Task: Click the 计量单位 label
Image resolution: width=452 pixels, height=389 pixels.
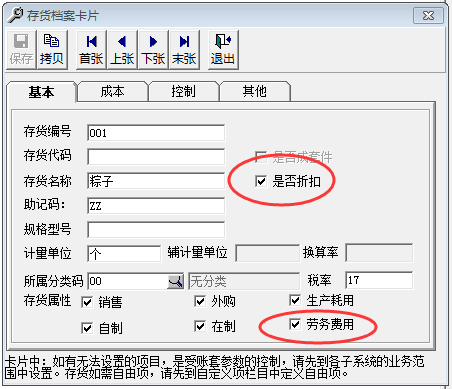Action: (47, 253)
